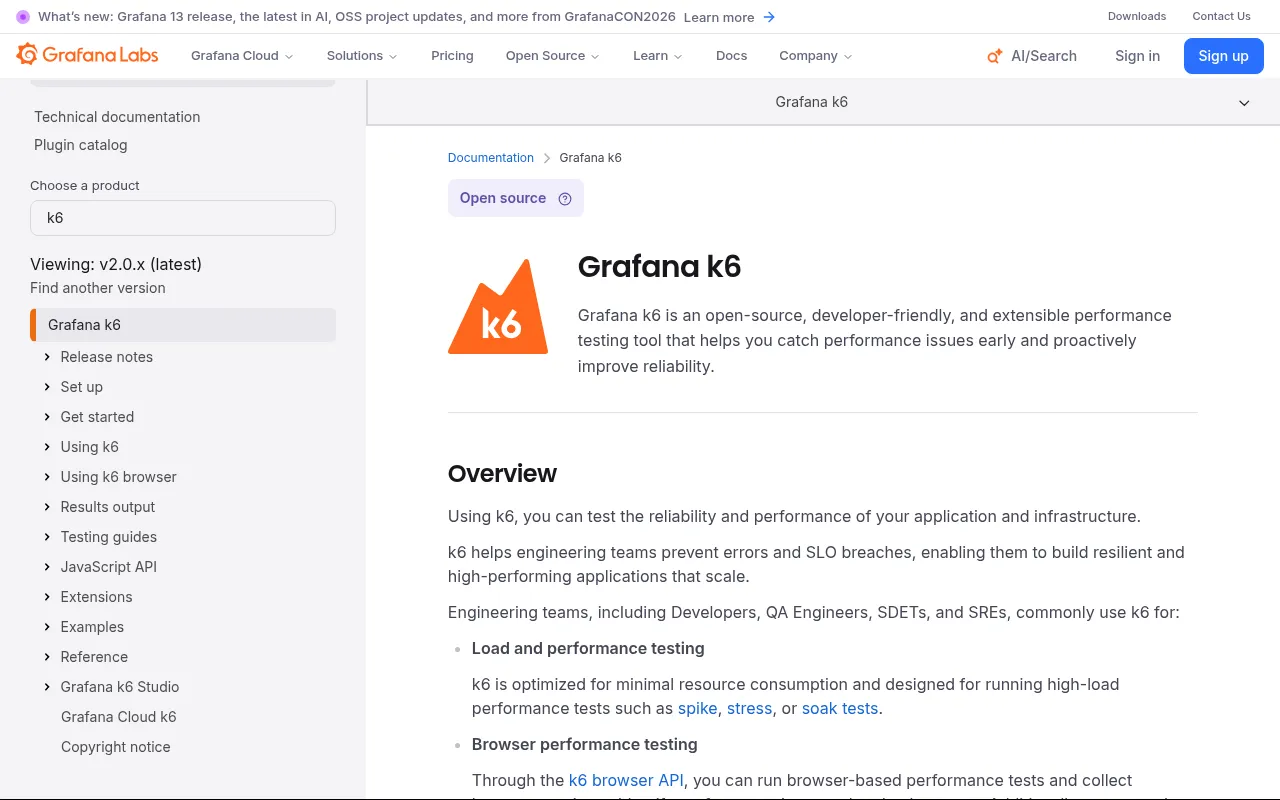Viewport: 1280px width, 800px height.
Task: Follow the soak tests link
Action: coord(840,708)
